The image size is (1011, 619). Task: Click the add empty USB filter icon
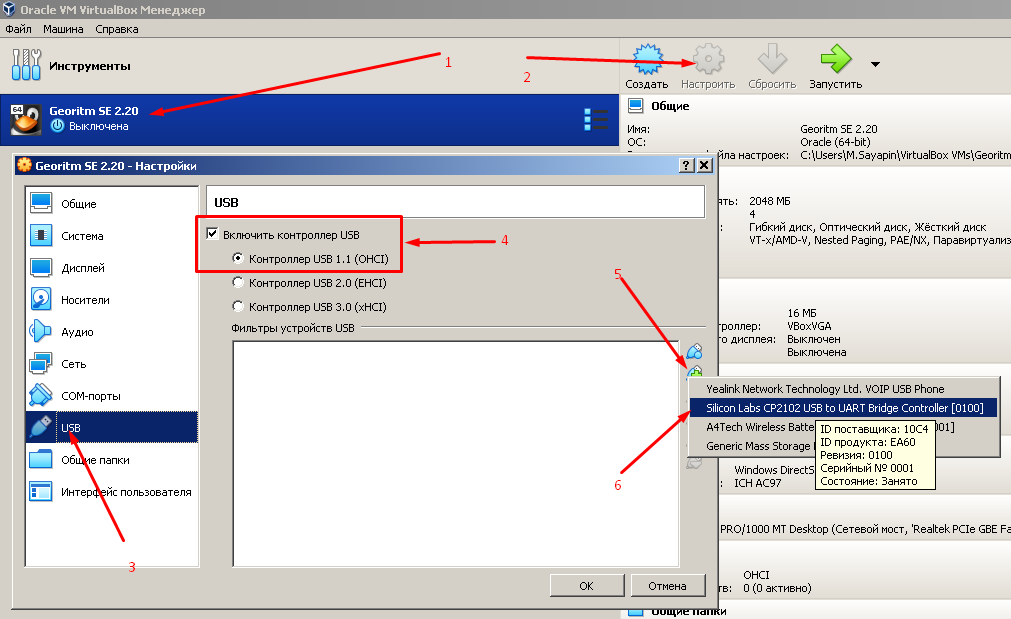click(694, 351)
